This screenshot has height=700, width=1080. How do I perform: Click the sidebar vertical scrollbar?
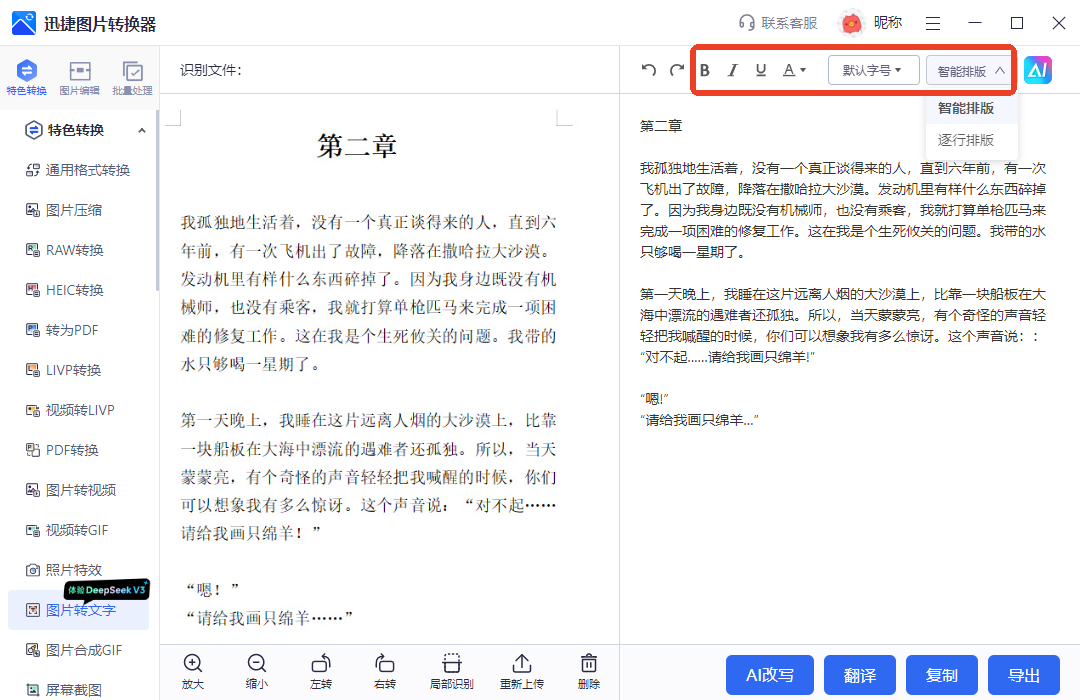point(157,200)
